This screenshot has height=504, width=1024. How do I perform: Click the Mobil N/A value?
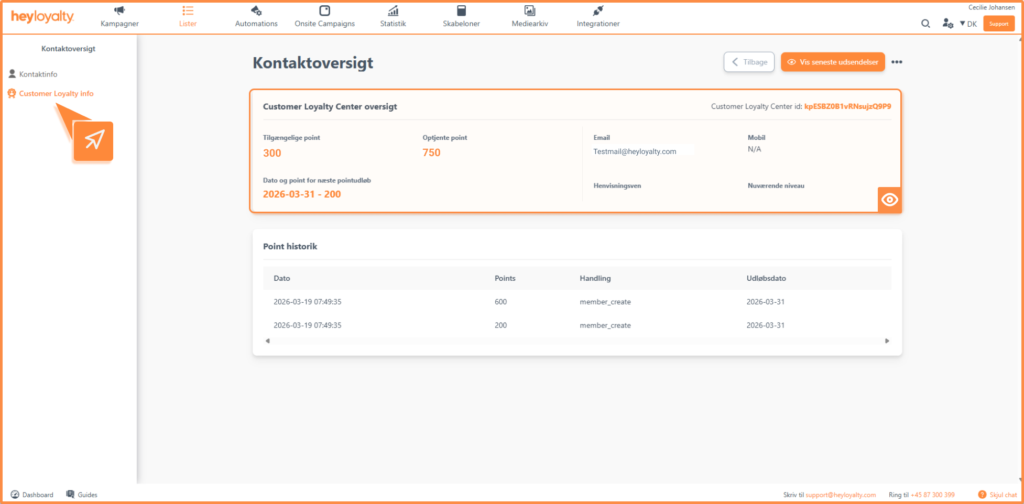(x=754, y=149)
